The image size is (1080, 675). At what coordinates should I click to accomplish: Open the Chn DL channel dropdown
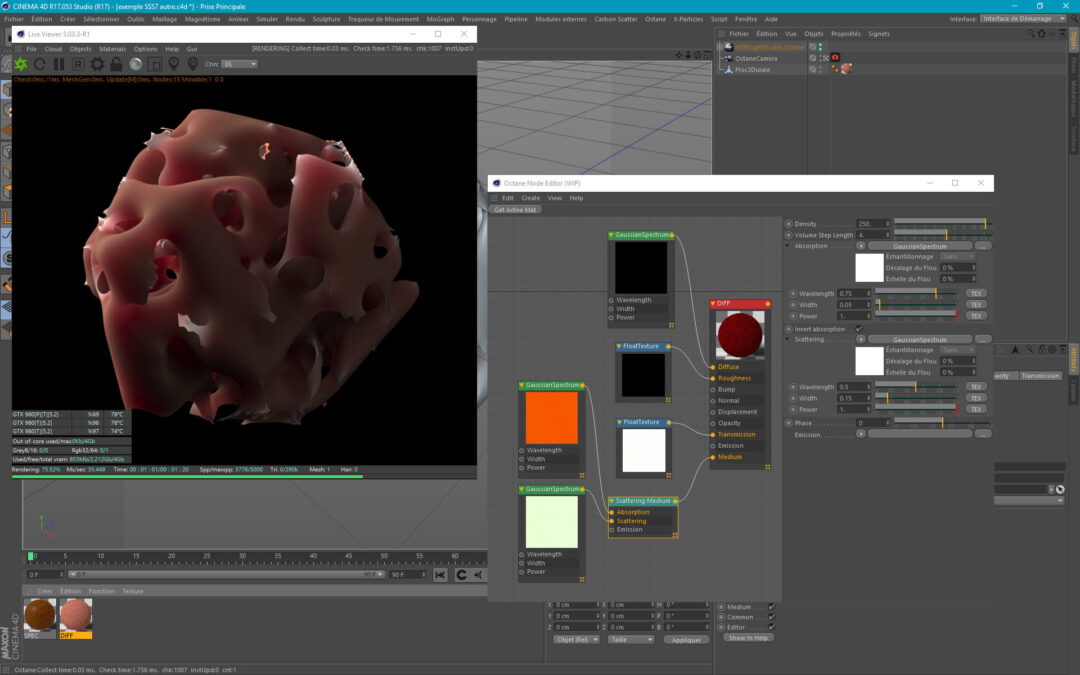[239, 64]
